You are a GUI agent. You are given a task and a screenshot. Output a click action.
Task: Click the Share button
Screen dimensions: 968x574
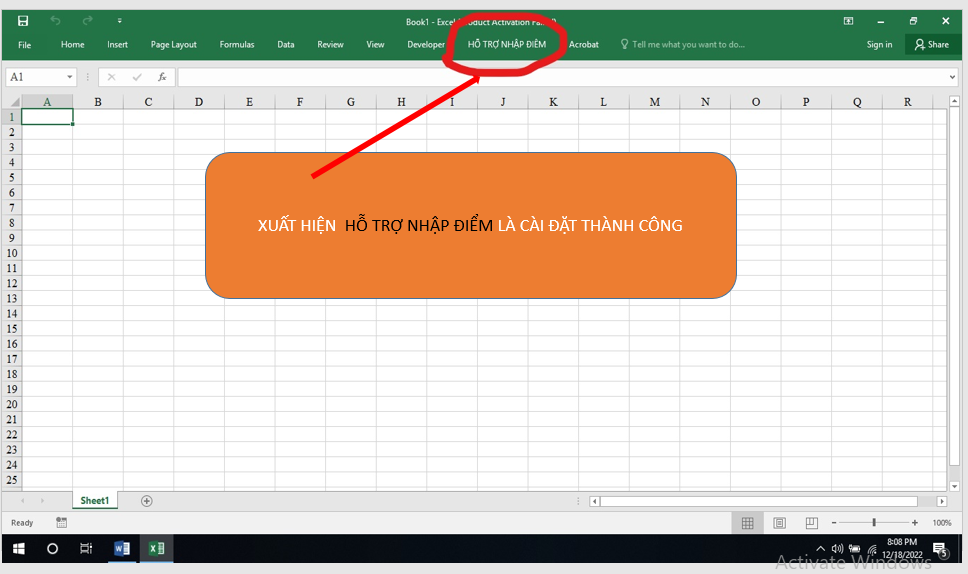click(931, 44)
